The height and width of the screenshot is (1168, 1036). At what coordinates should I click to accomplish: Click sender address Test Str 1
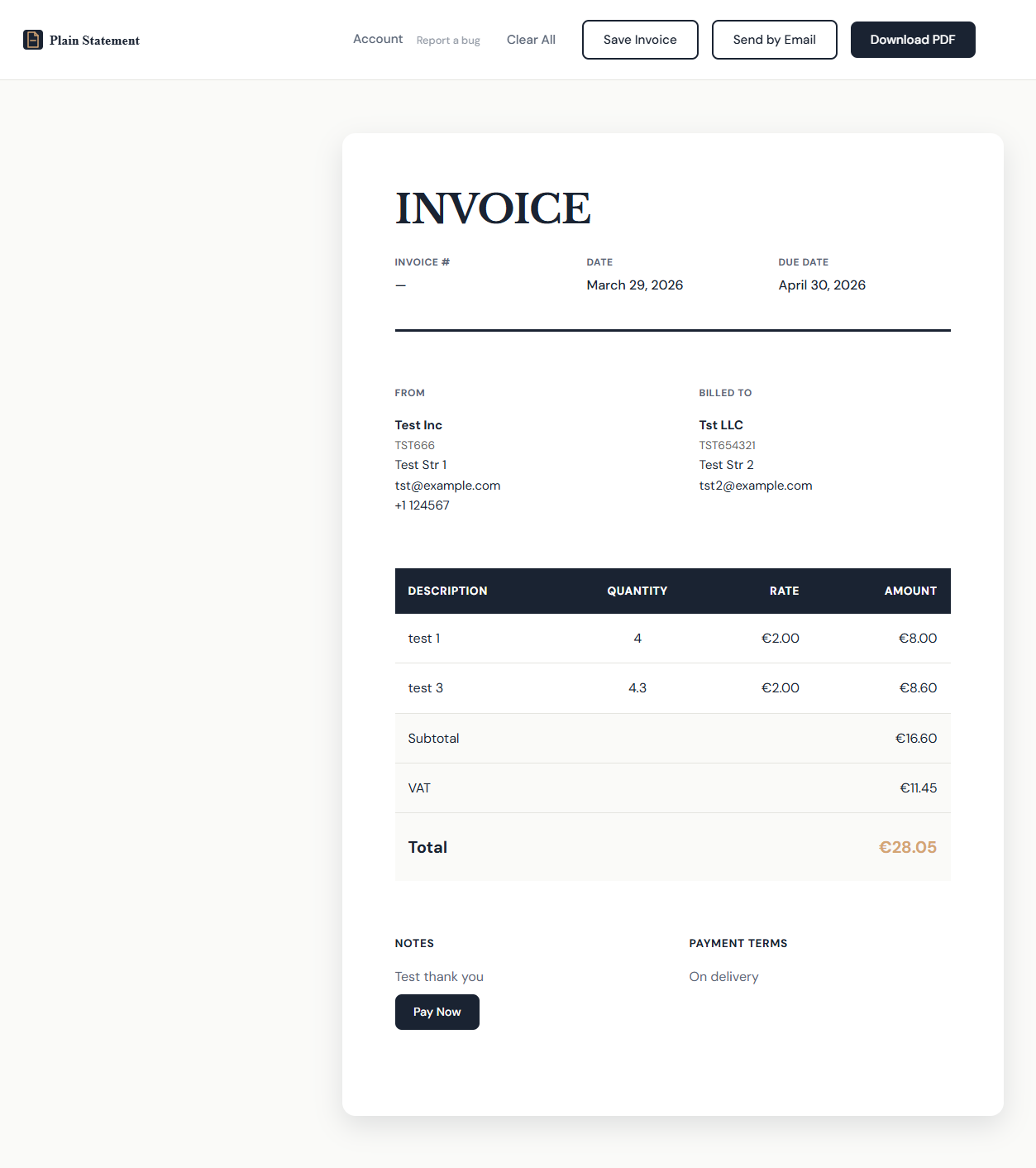pos(421,465)
